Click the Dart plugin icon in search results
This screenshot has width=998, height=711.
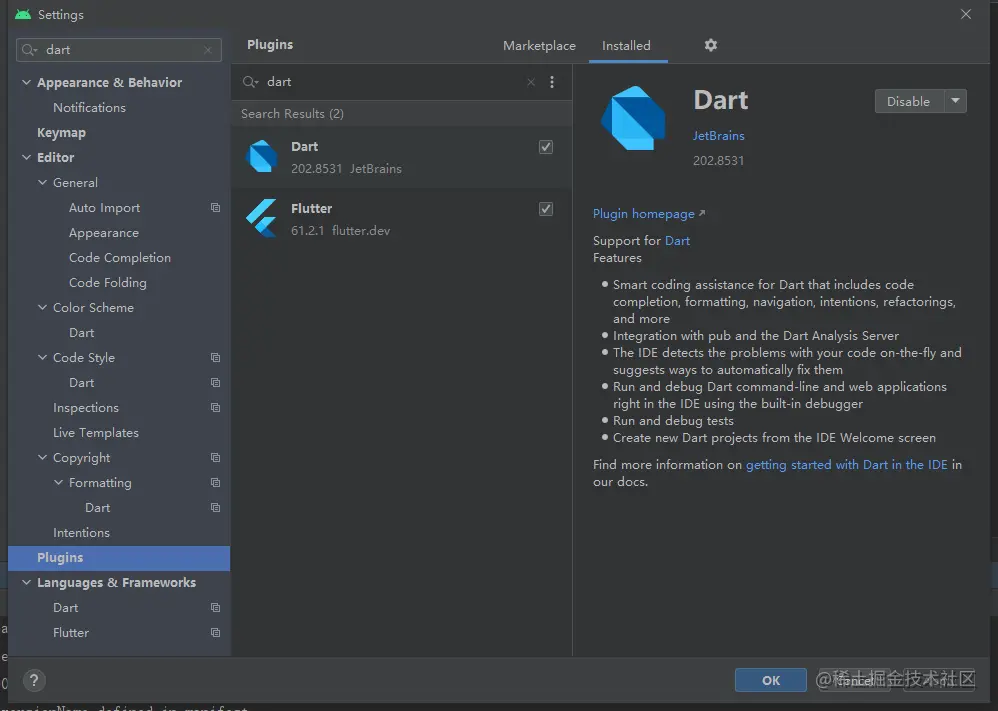coord(263,157)
